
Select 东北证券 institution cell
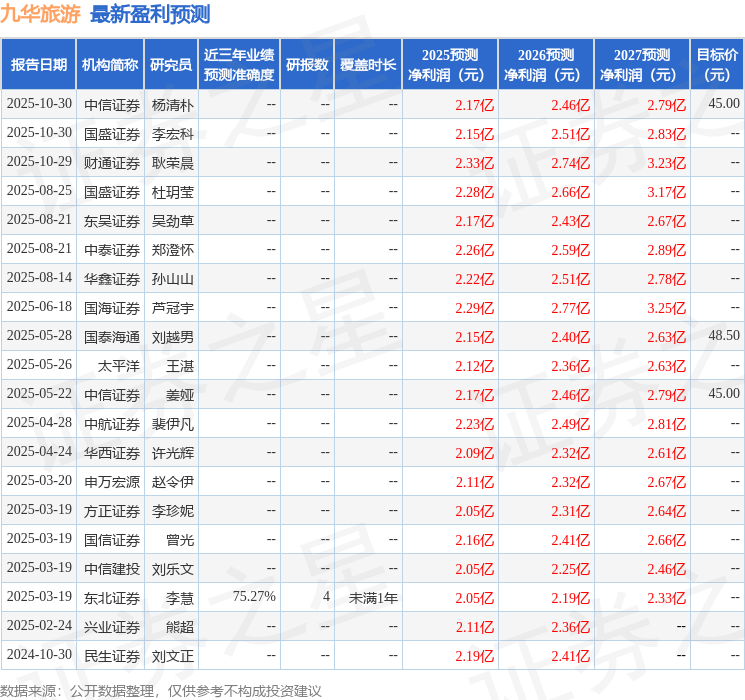112,598
